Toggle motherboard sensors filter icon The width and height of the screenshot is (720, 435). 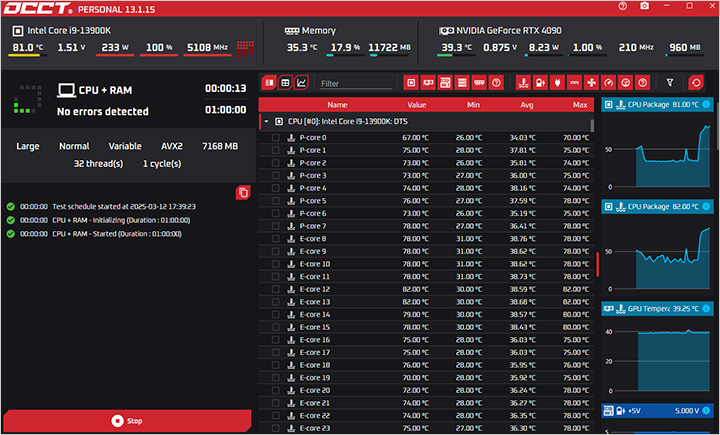[x=445, y=83]
